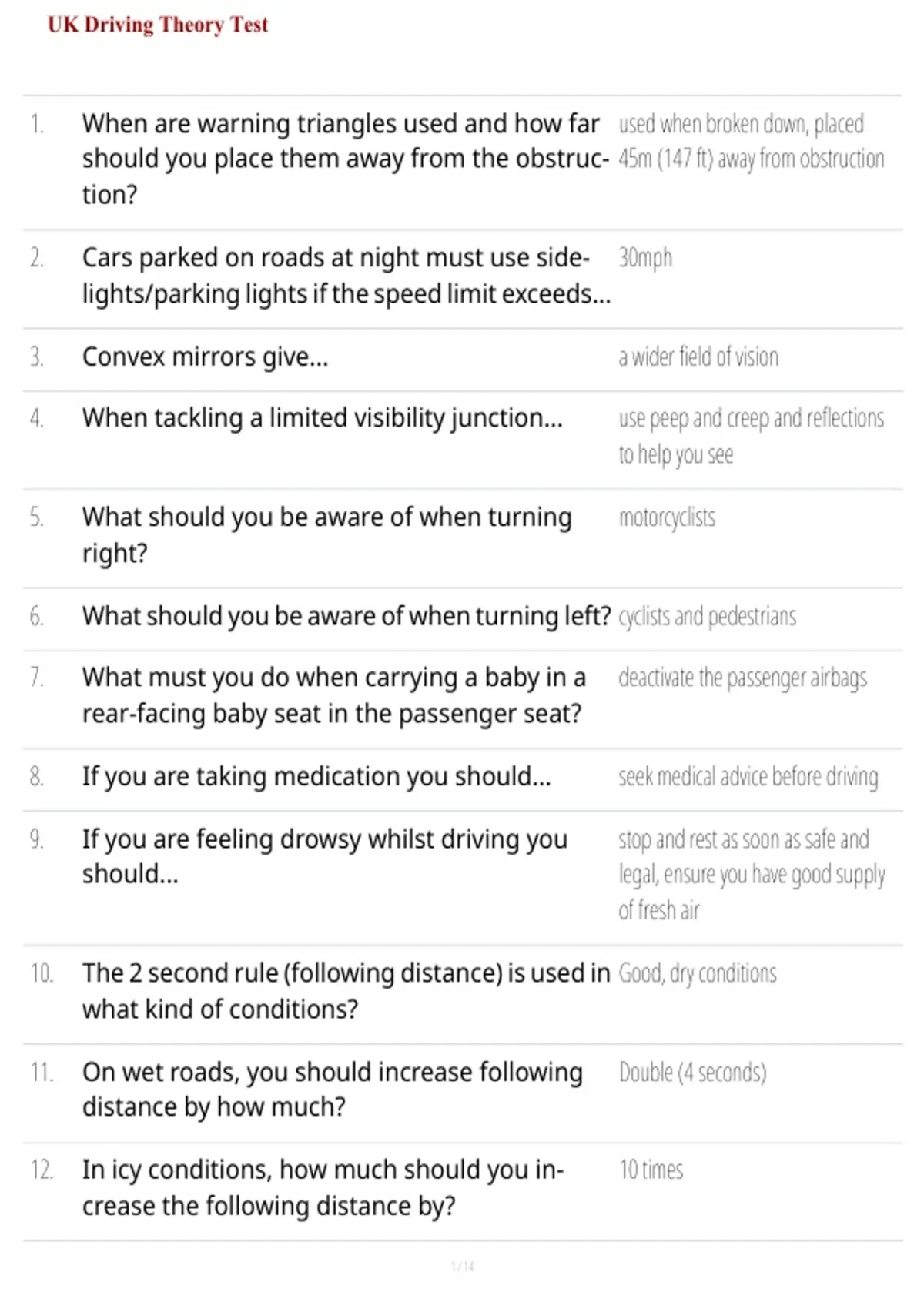This screenshot has width=924, height=1309.
Task: Click the '10 times' answer
Action: tap(651, 1170)
